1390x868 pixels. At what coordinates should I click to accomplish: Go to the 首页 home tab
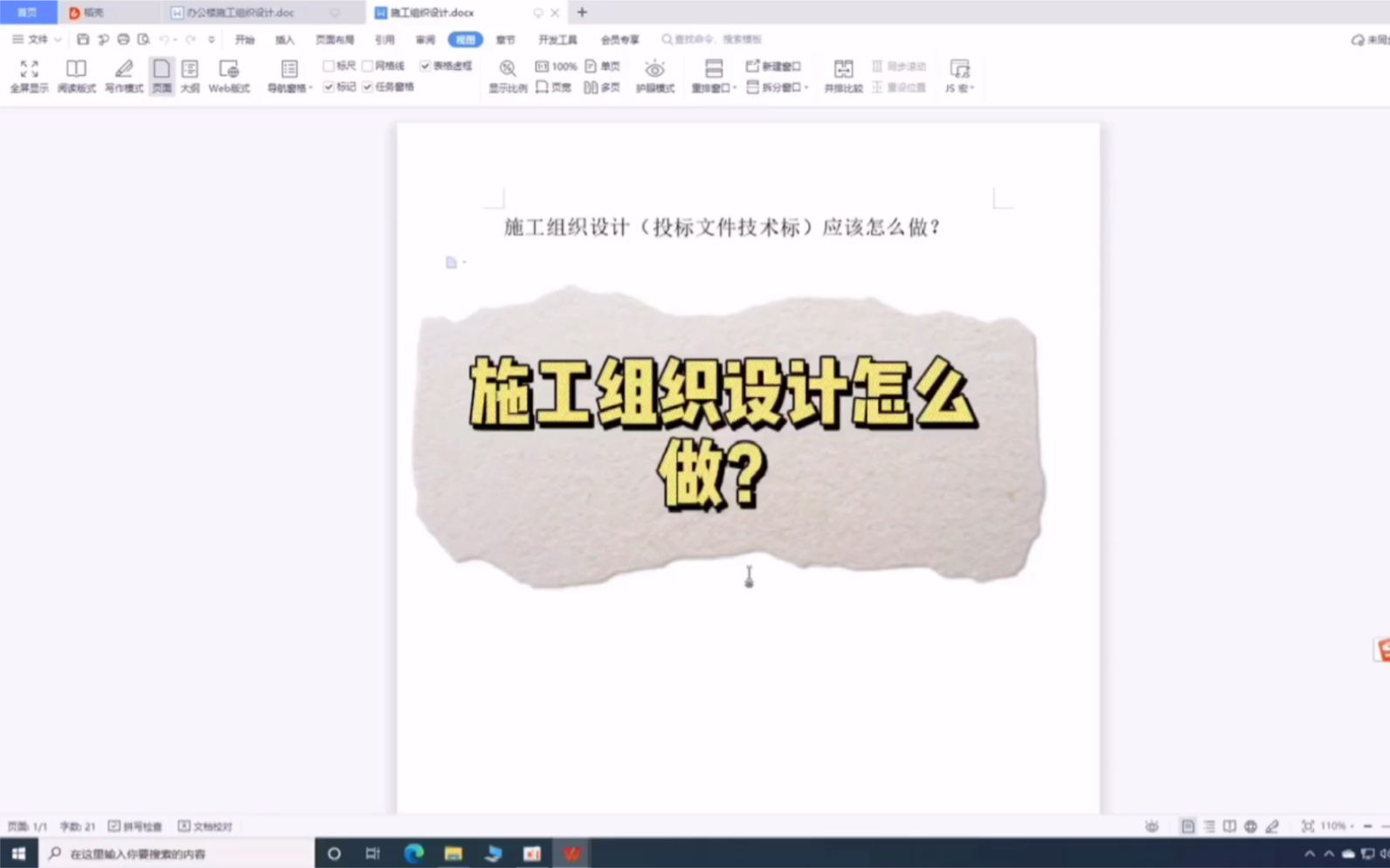point(28,12)
